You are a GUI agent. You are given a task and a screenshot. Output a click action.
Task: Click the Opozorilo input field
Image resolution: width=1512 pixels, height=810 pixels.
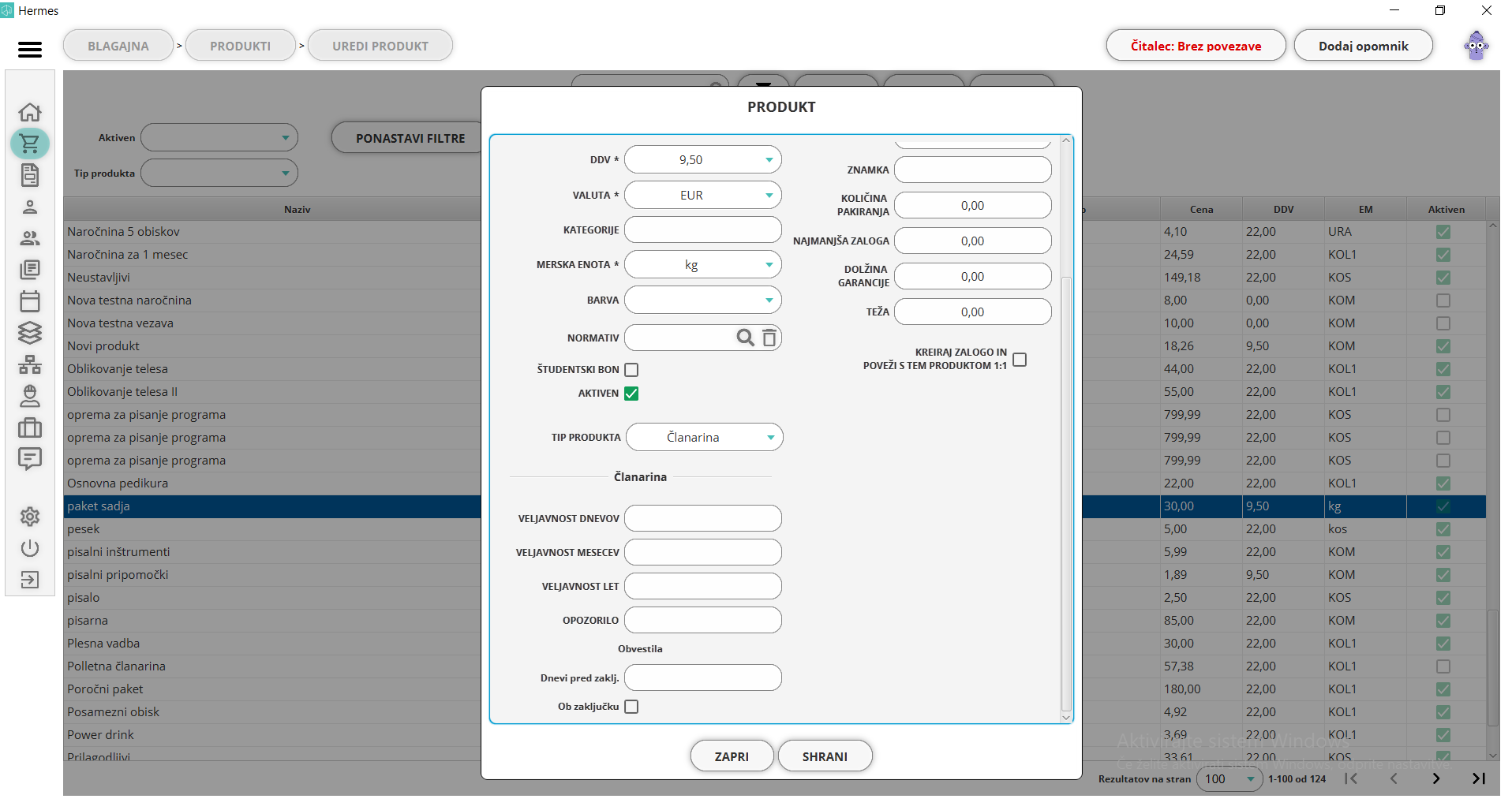(x=702, y=620)
